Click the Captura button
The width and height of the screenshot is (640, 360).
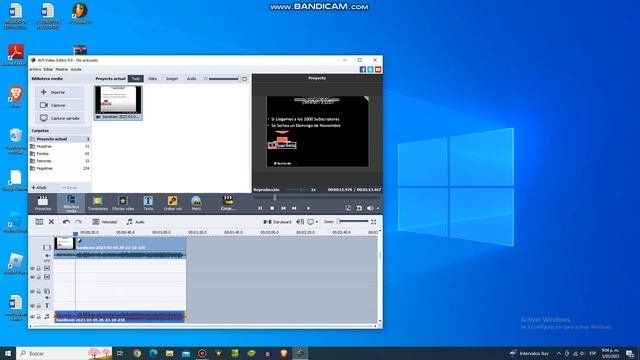point(60,105)
